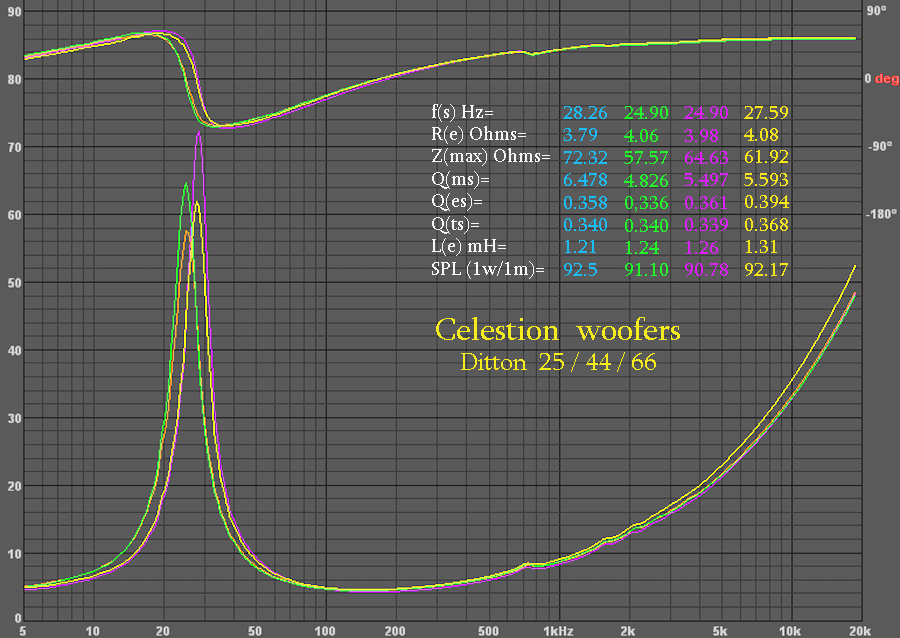Select Q(es) value 0.358
The width and height of the screenshot is (900, 638).
click(585, 203)
